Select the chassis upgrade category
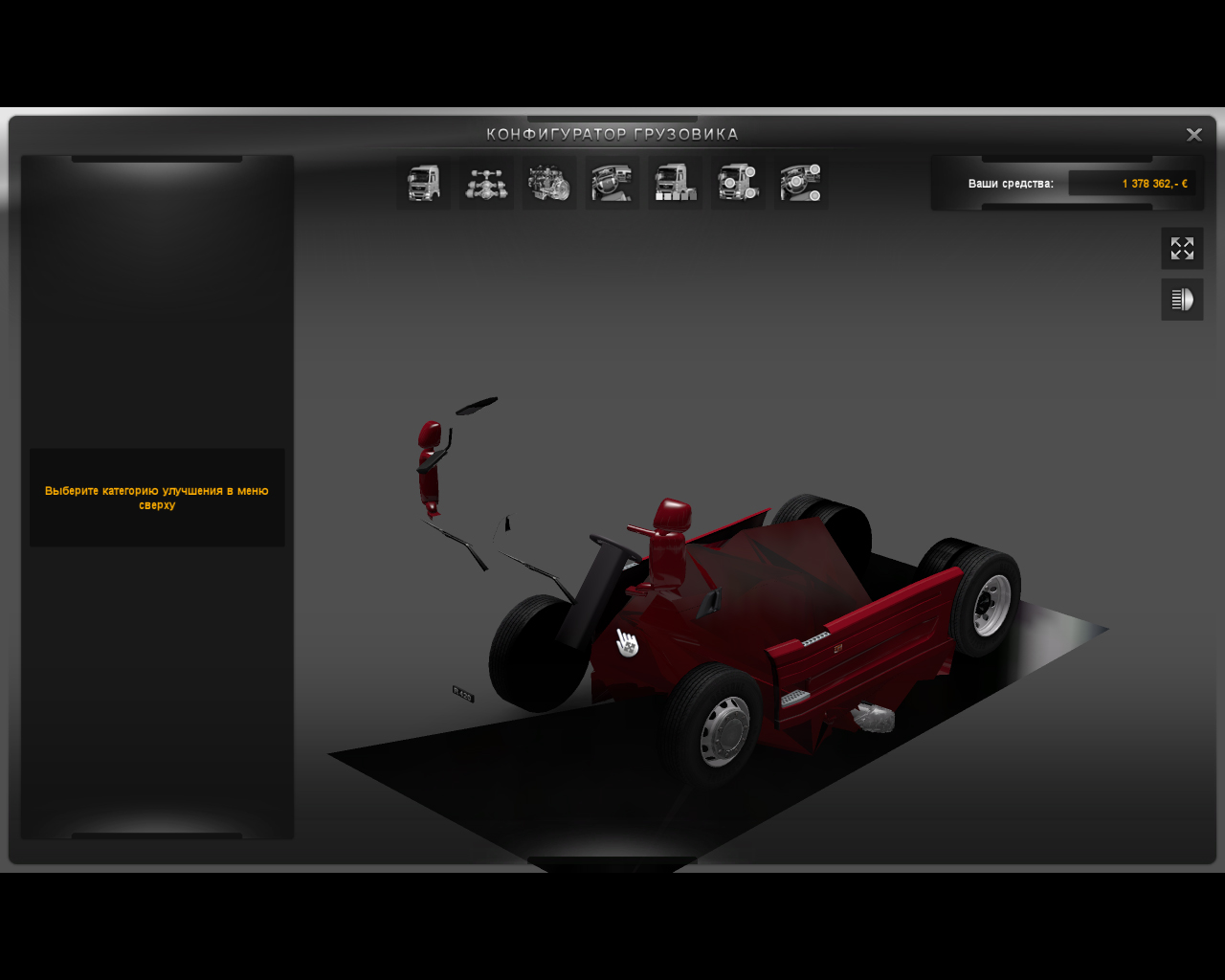 (486, 183)
